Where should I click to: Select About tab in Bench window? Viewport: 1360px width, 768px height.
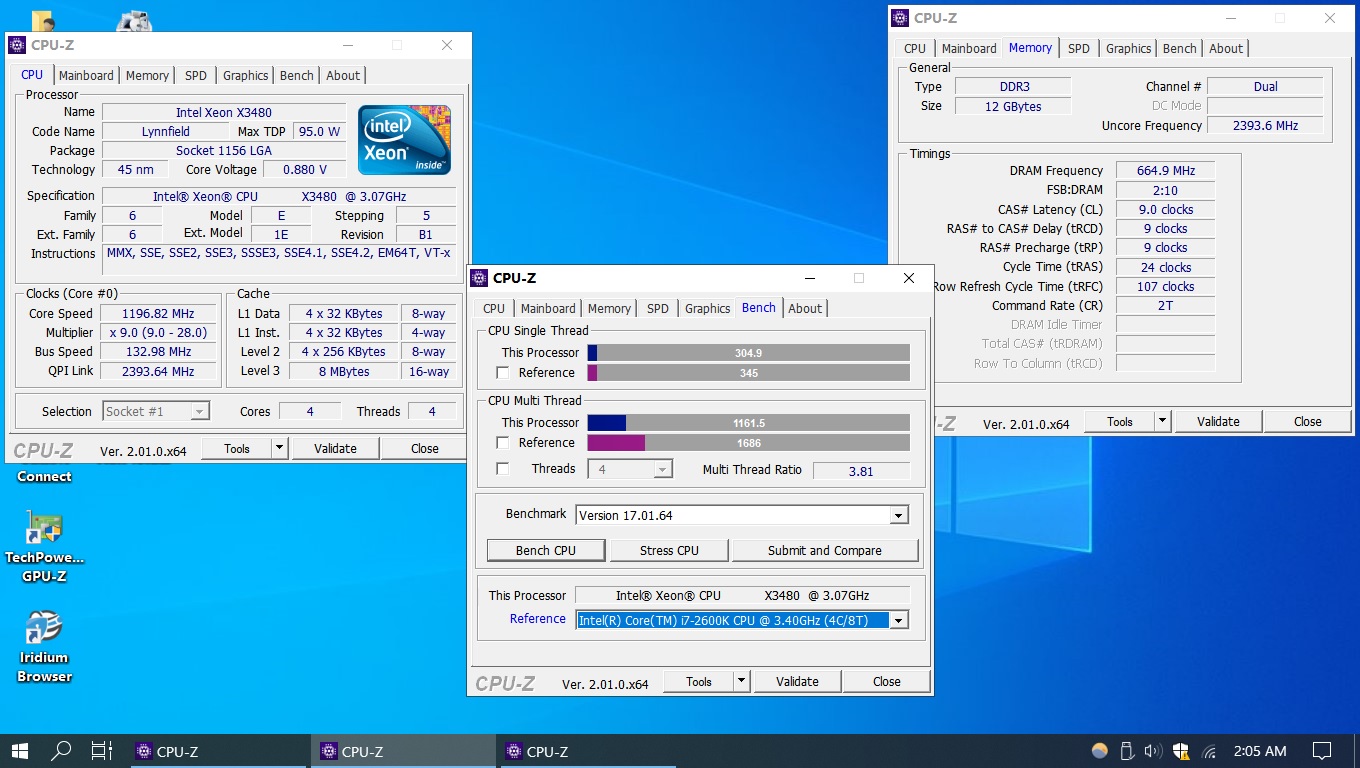(x=805, y=309)
